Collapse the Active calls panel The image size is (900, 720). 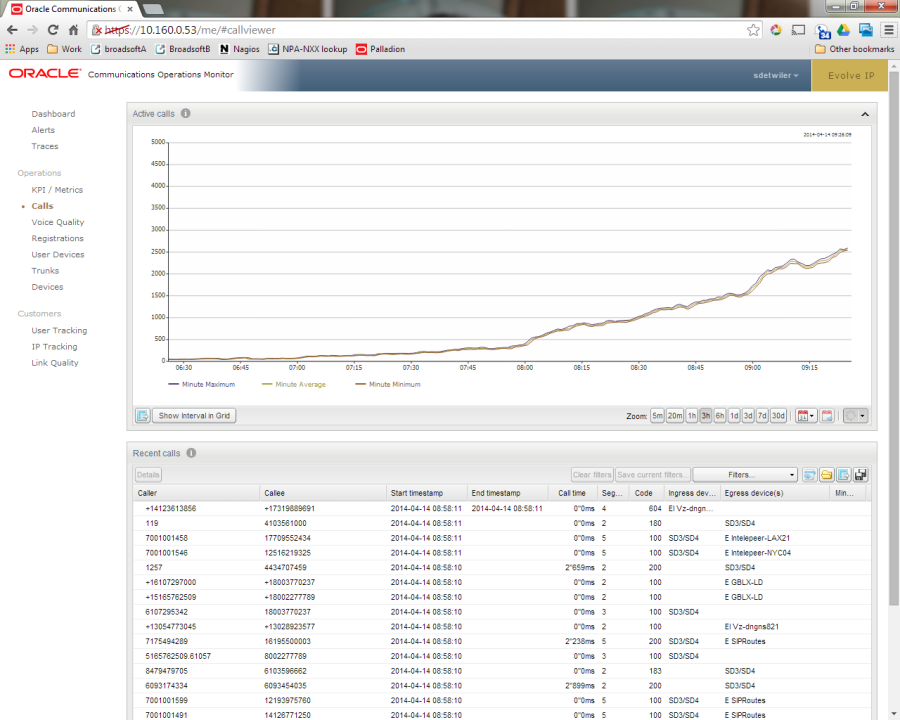(865, 114)
